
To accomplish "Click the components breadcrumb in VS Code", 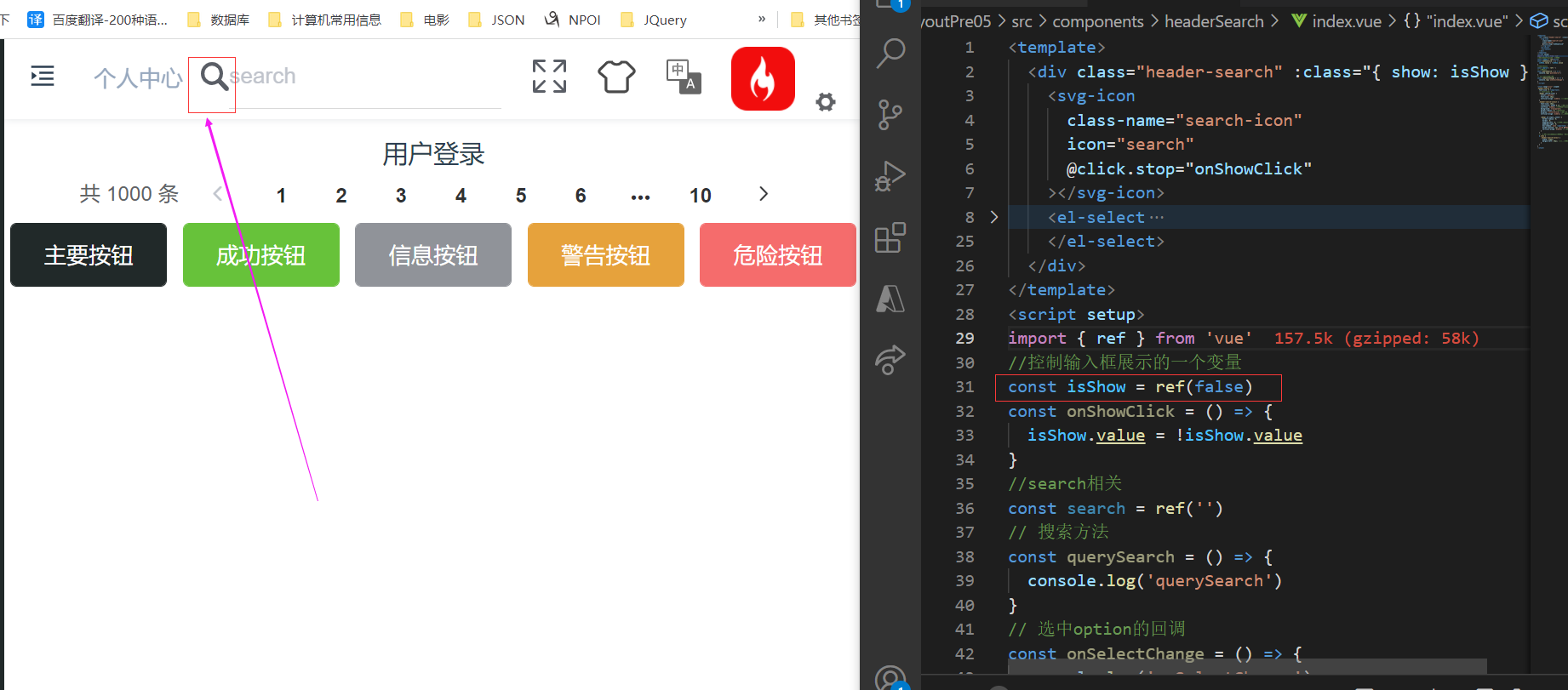I will click(x=1098, y=21).
